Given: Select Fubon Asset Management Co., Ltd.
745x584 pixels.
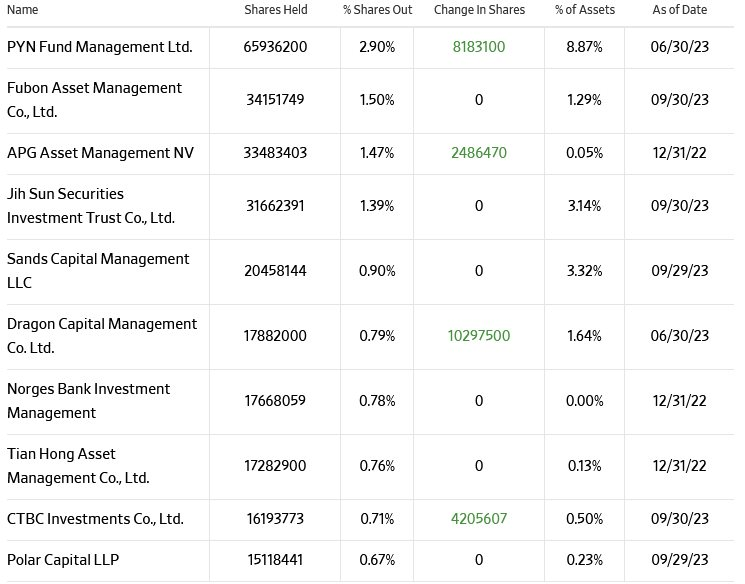Looking at the screenshot, I should click(94, 100).
